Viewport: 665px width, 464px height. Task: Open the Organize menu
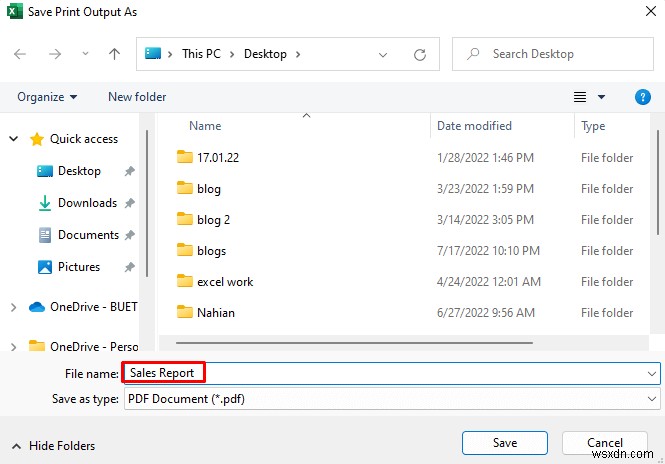click(x=47, y=97)
